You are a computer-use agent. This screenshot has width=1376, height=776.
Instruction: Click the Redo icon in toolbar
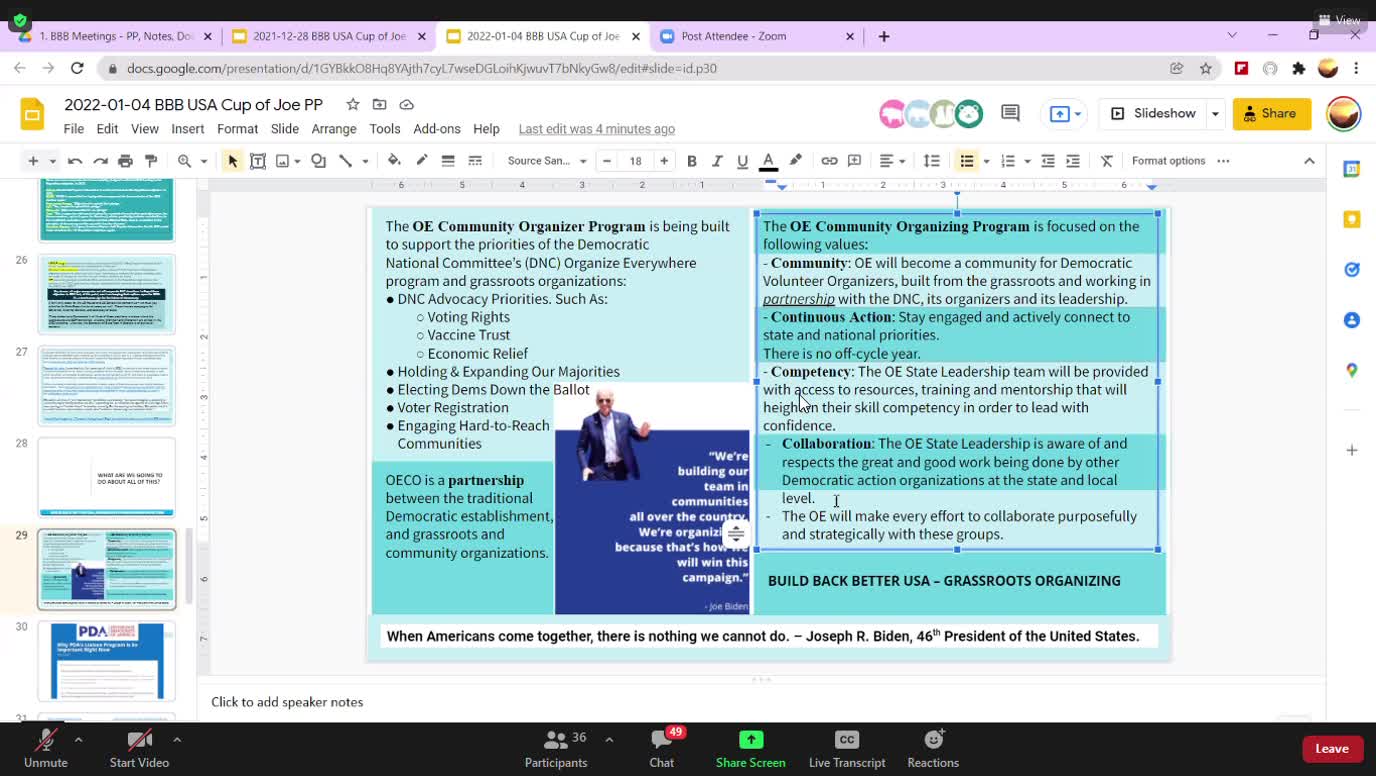(x=100, y=161)
